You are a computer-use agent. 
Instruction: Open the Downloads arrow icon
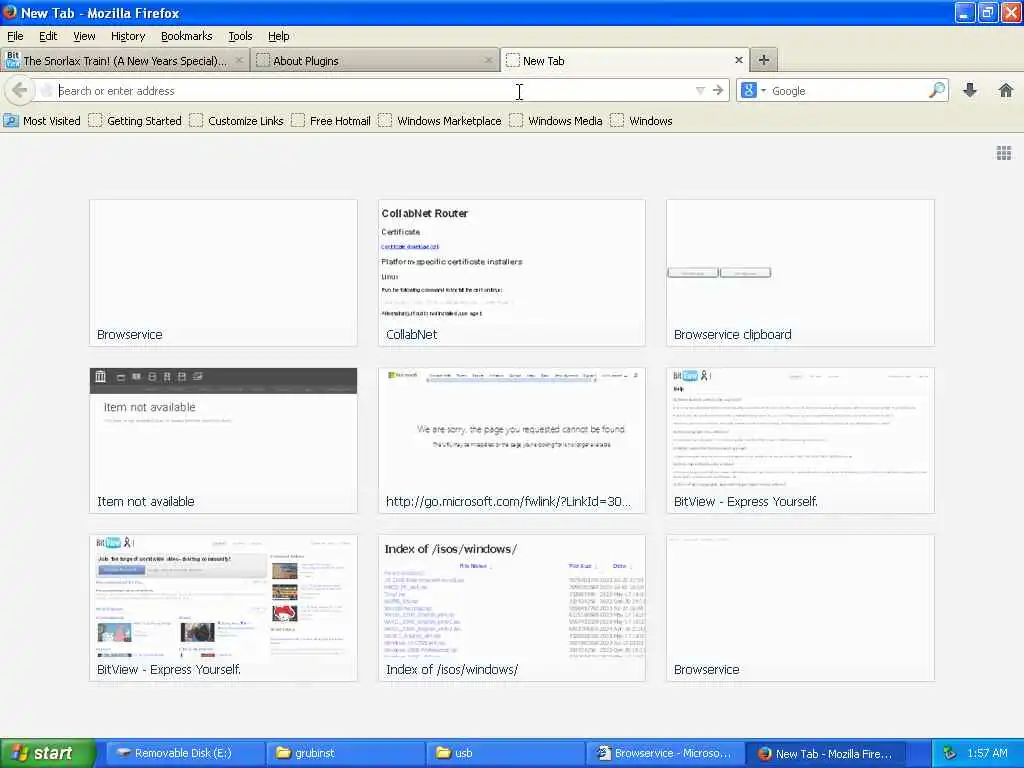(x=970, y=90)
